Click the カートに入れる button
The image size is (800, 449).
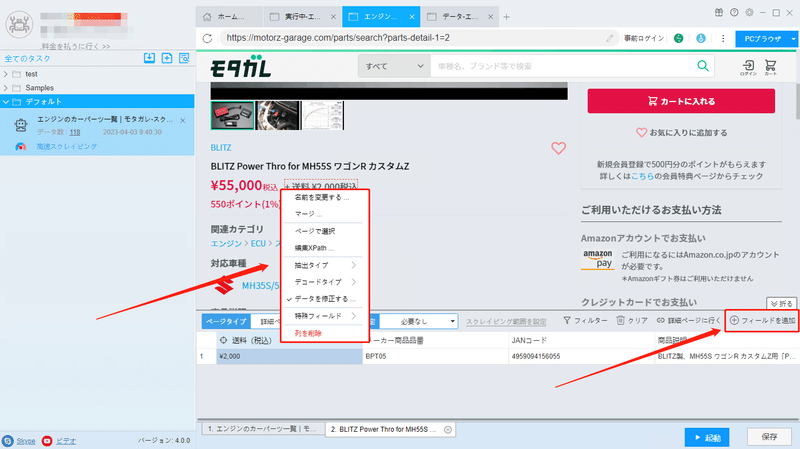coord(681,101)
